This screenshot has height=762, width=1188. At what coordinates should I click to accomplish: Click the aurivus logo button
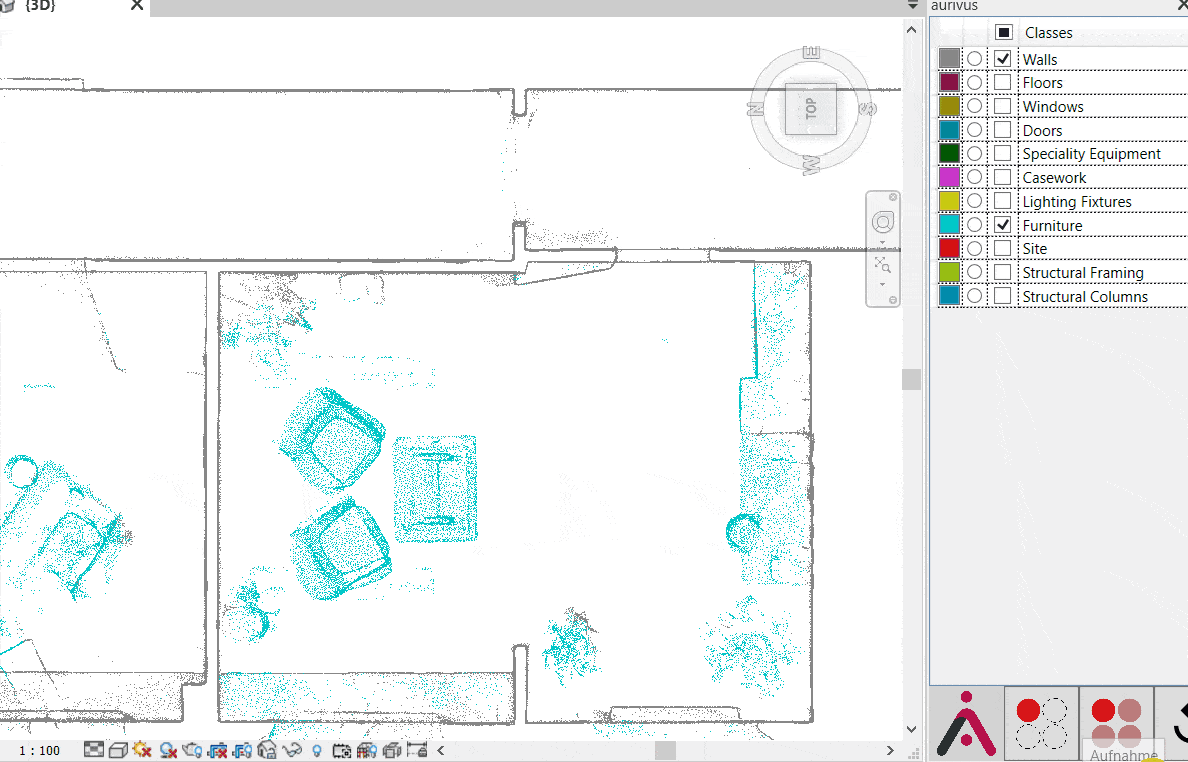click(x=966, y=724)
